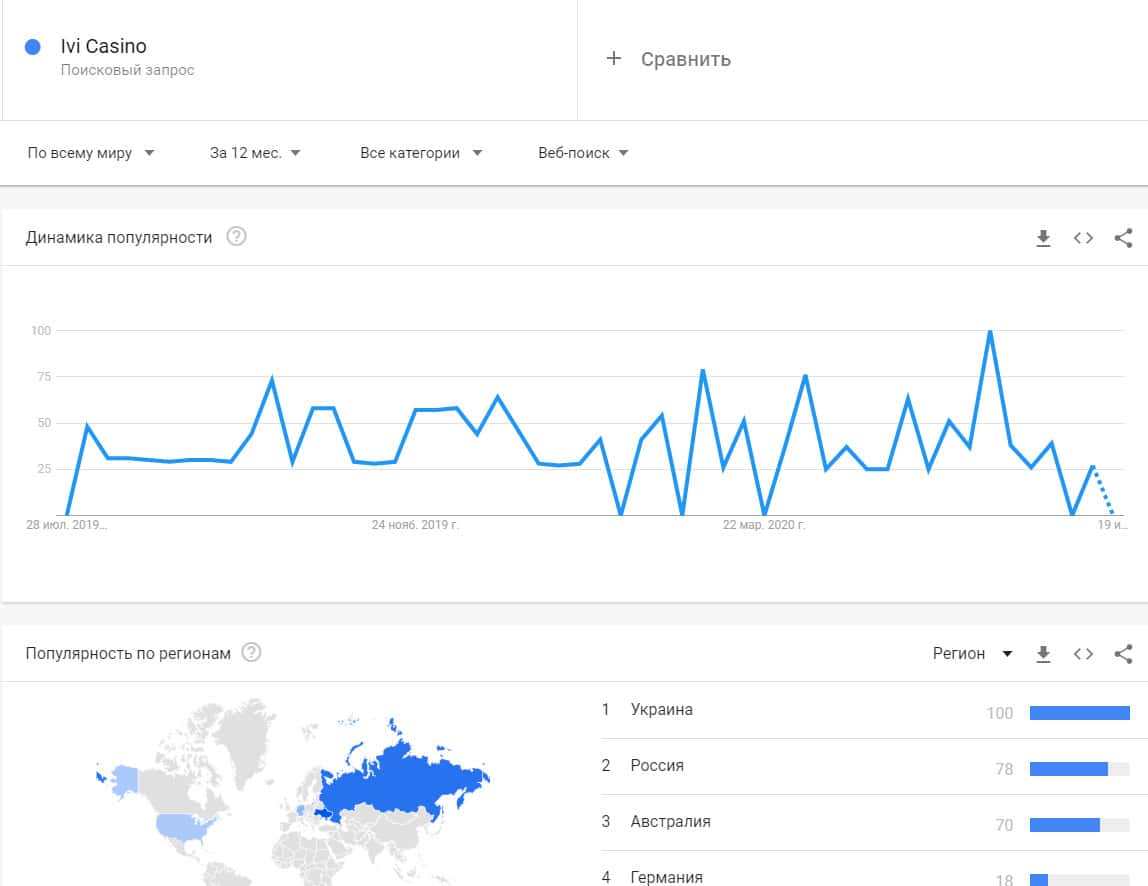The height and width of the screenshot is (886, 1148).
Task: Download the interest over time chart data
Action: [1043, 238]
